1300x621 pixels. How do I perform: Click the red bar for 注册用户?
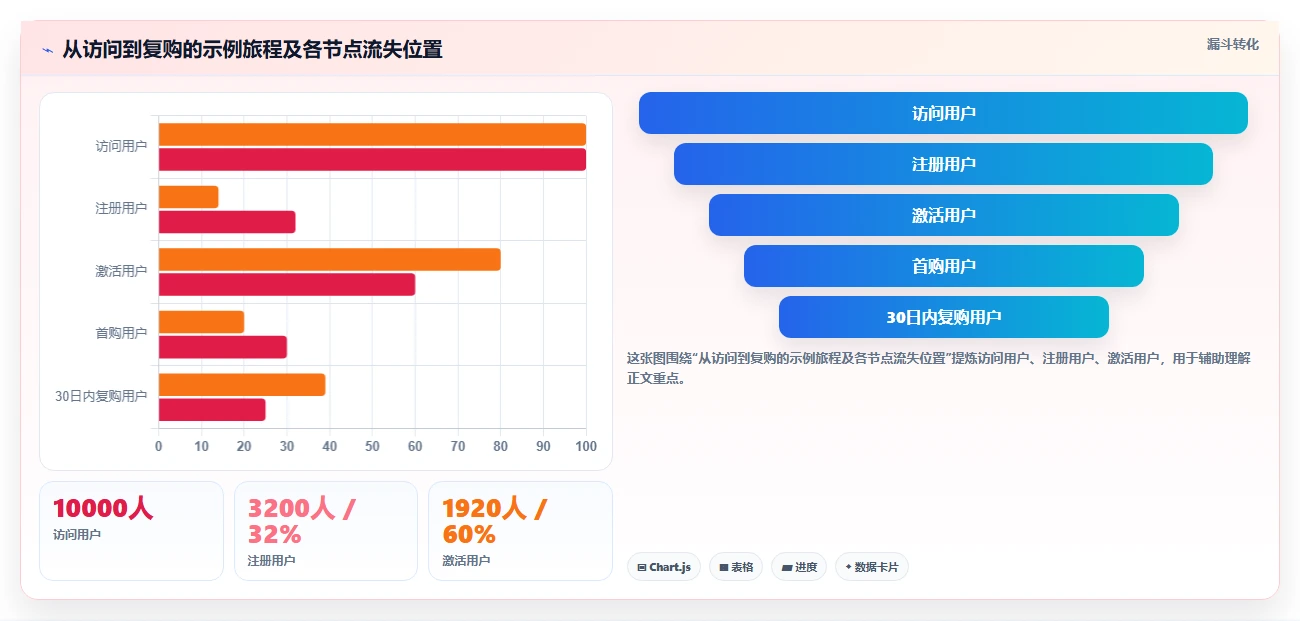[227, 222]
